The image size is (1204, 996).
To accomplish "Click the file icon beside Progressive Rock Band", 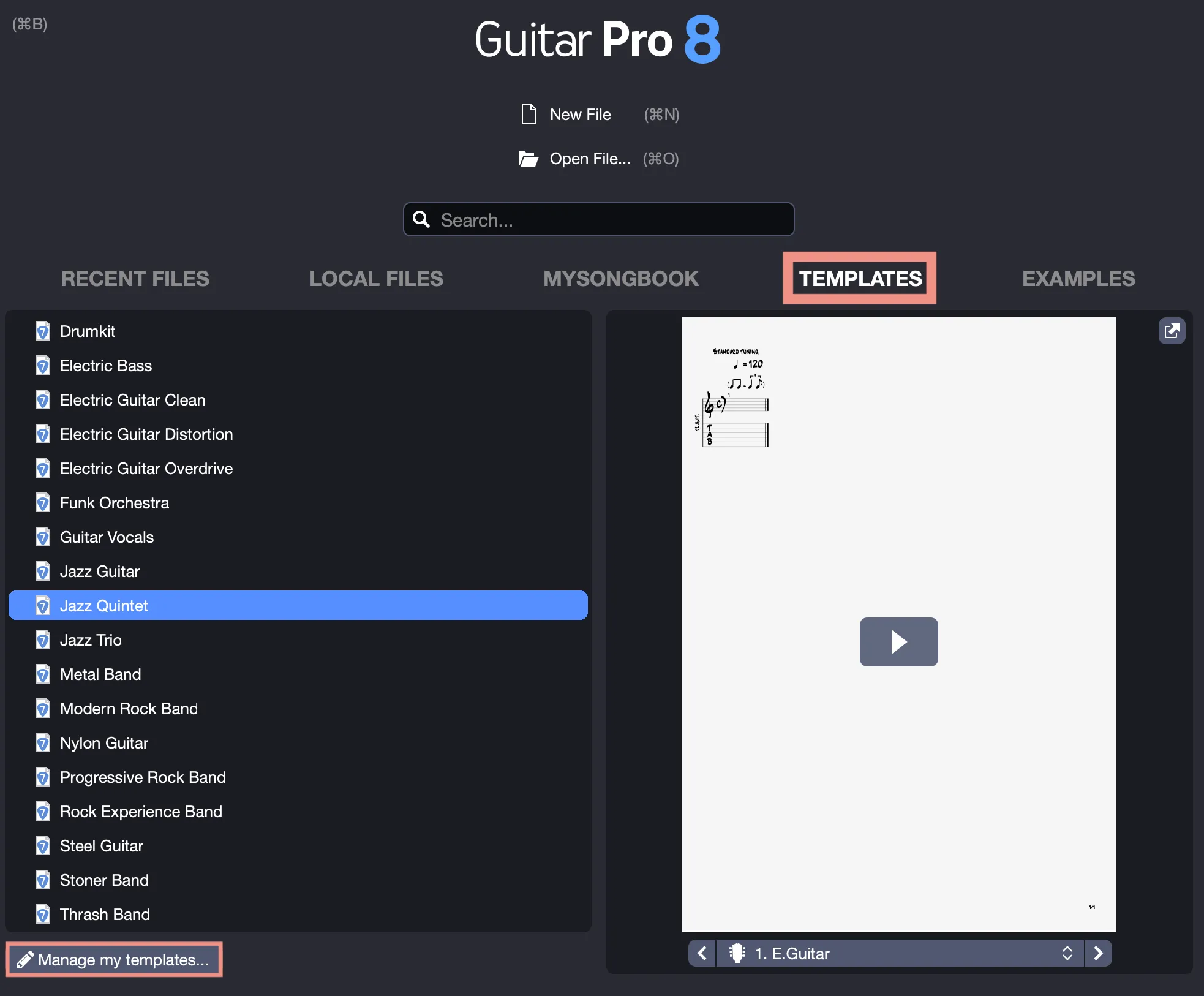I will 43,777.
